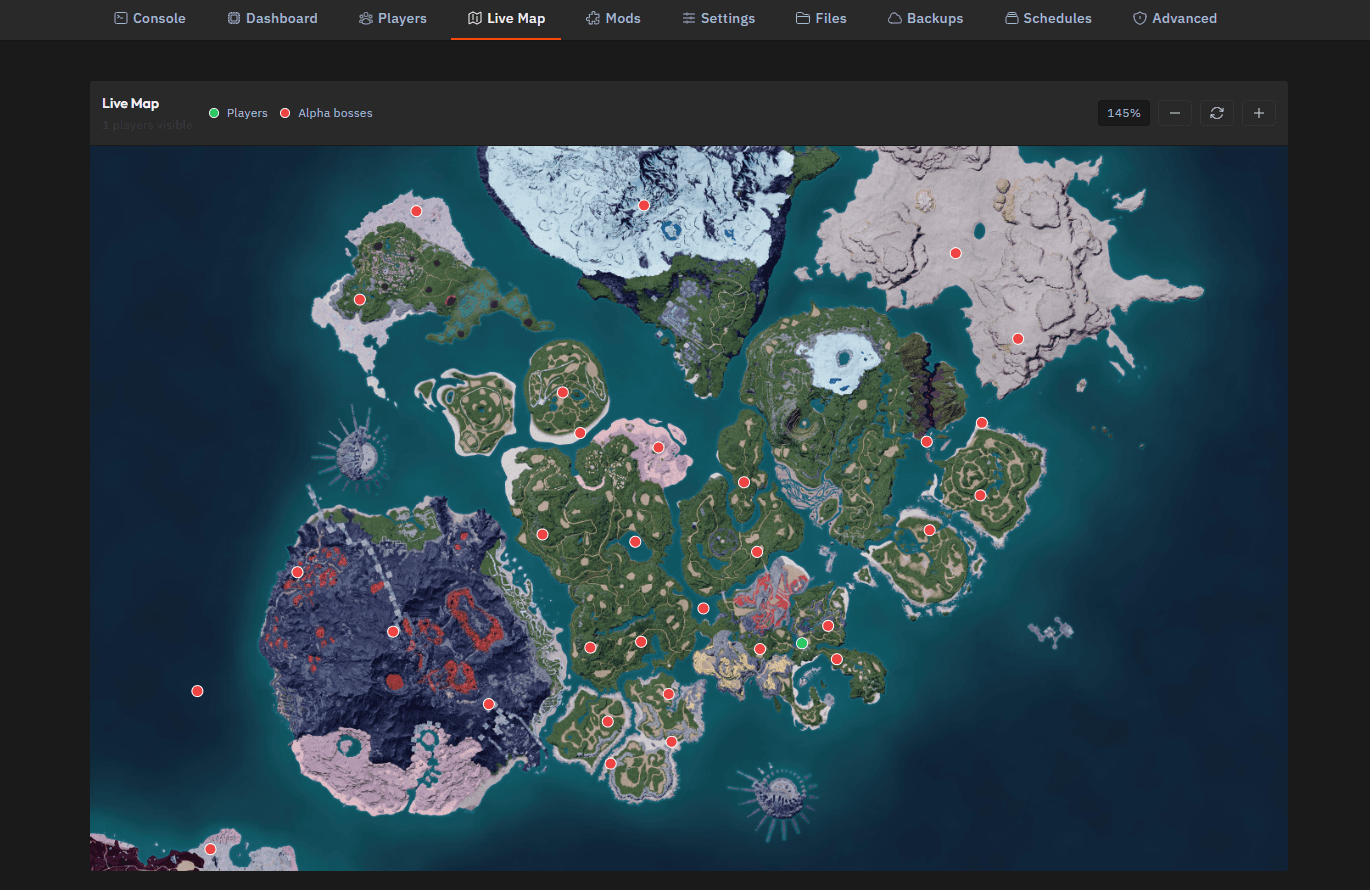Click the green Players legend dot
The width and height of the screenshot is (1370, 890).
coord(214,113)
